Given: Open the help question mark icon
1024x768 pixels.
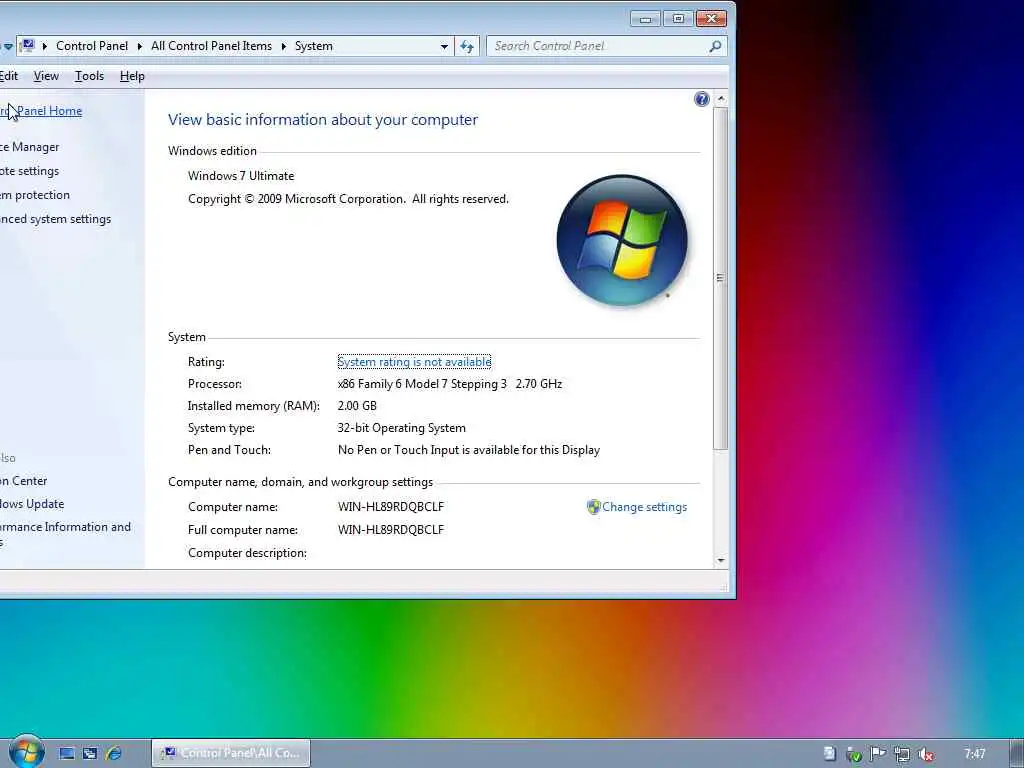Looking at the screenshot, I should click(x=701, y=99).
